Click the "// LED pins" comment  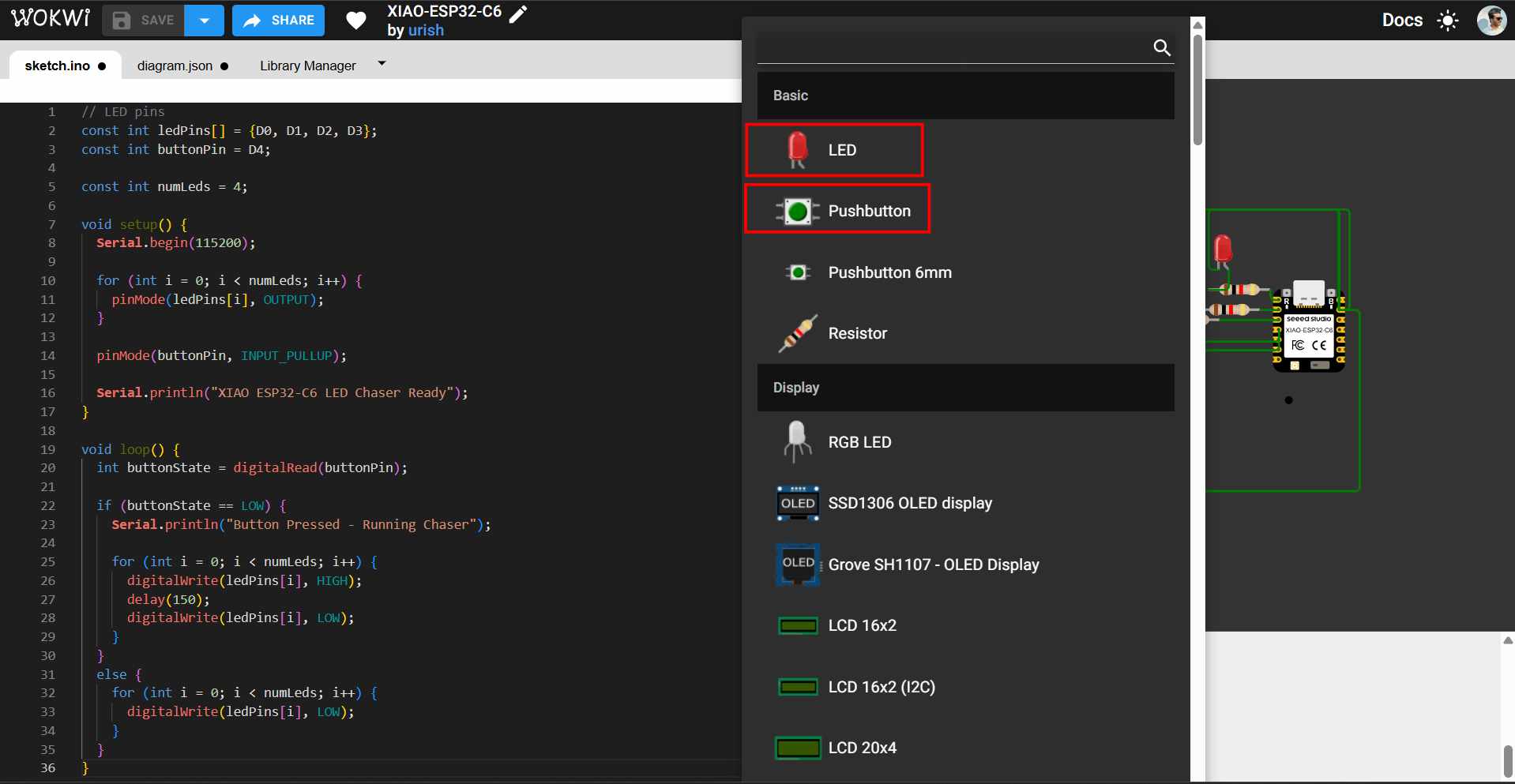tap(122, 111)
